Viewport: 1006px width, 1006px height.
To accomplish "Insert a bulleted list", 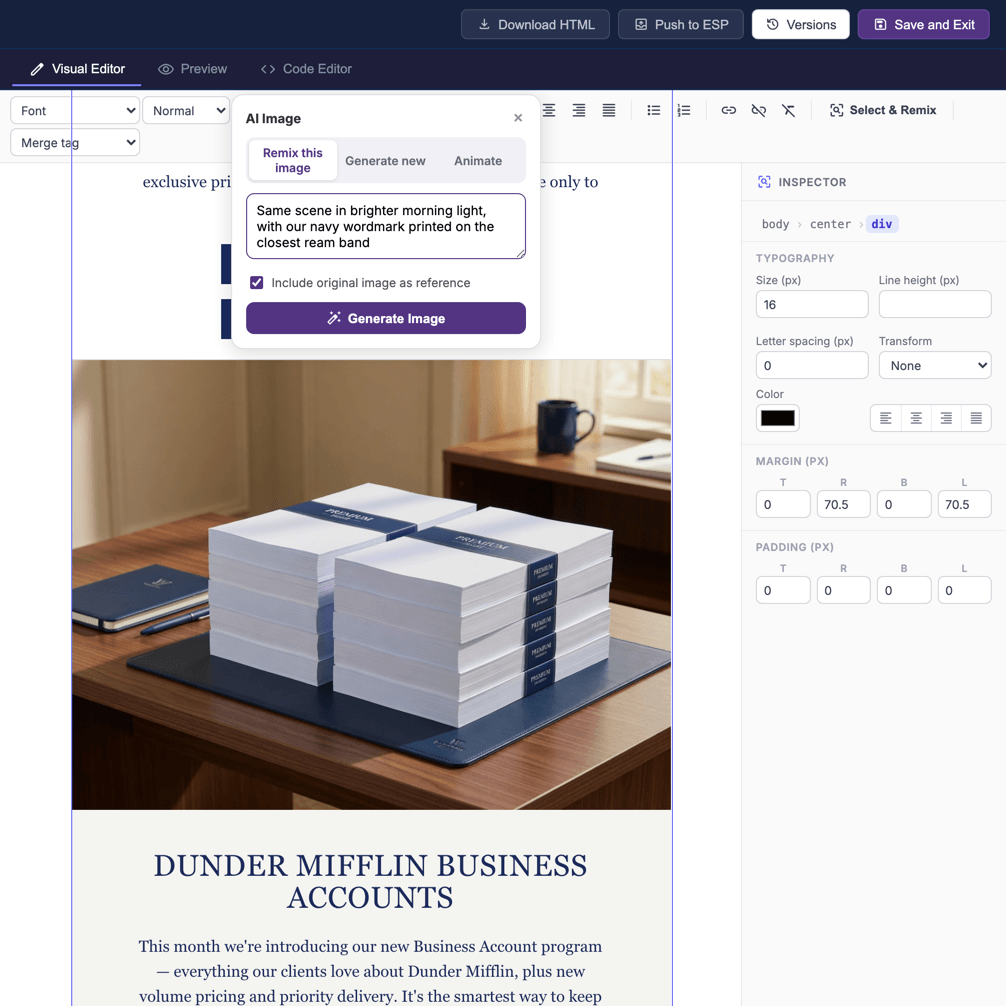I will (654, 110).
